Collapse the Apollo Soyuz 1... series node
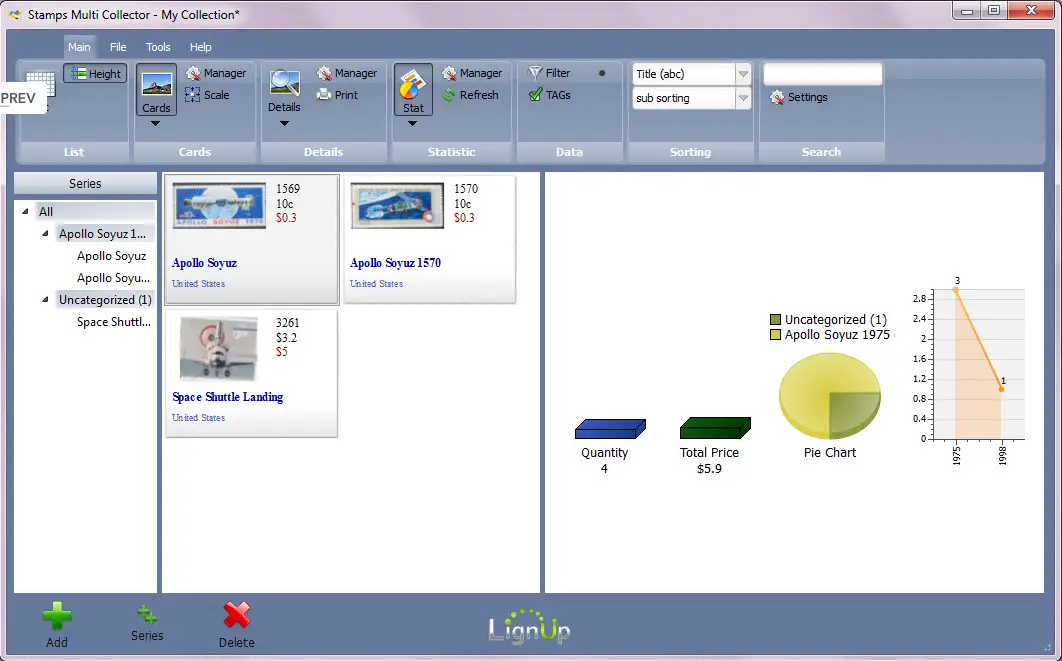 pyautogui.click(x=45, y=234)
